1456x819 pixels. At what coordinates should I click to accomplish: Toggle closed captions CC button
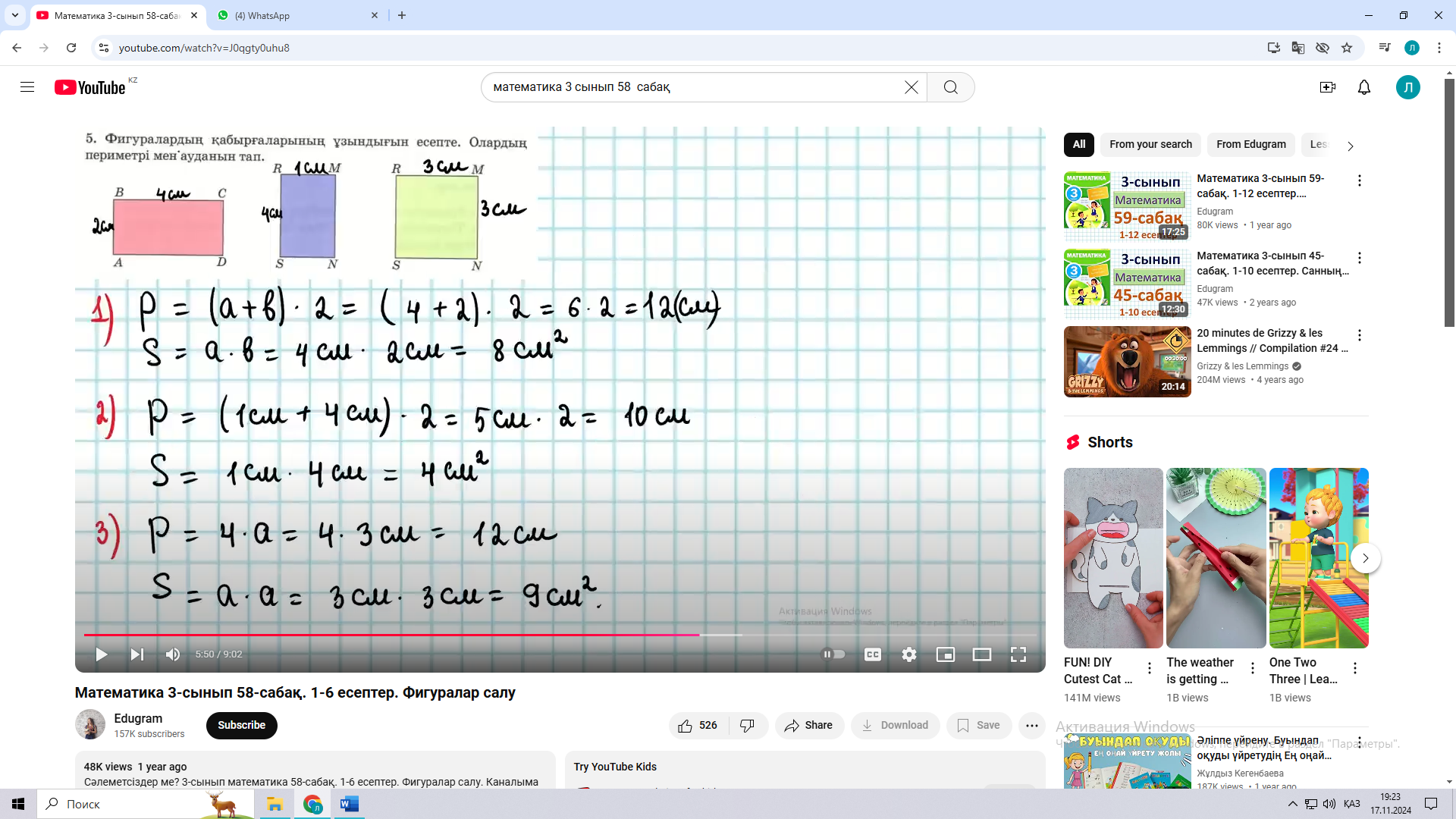tap(872, 654)
